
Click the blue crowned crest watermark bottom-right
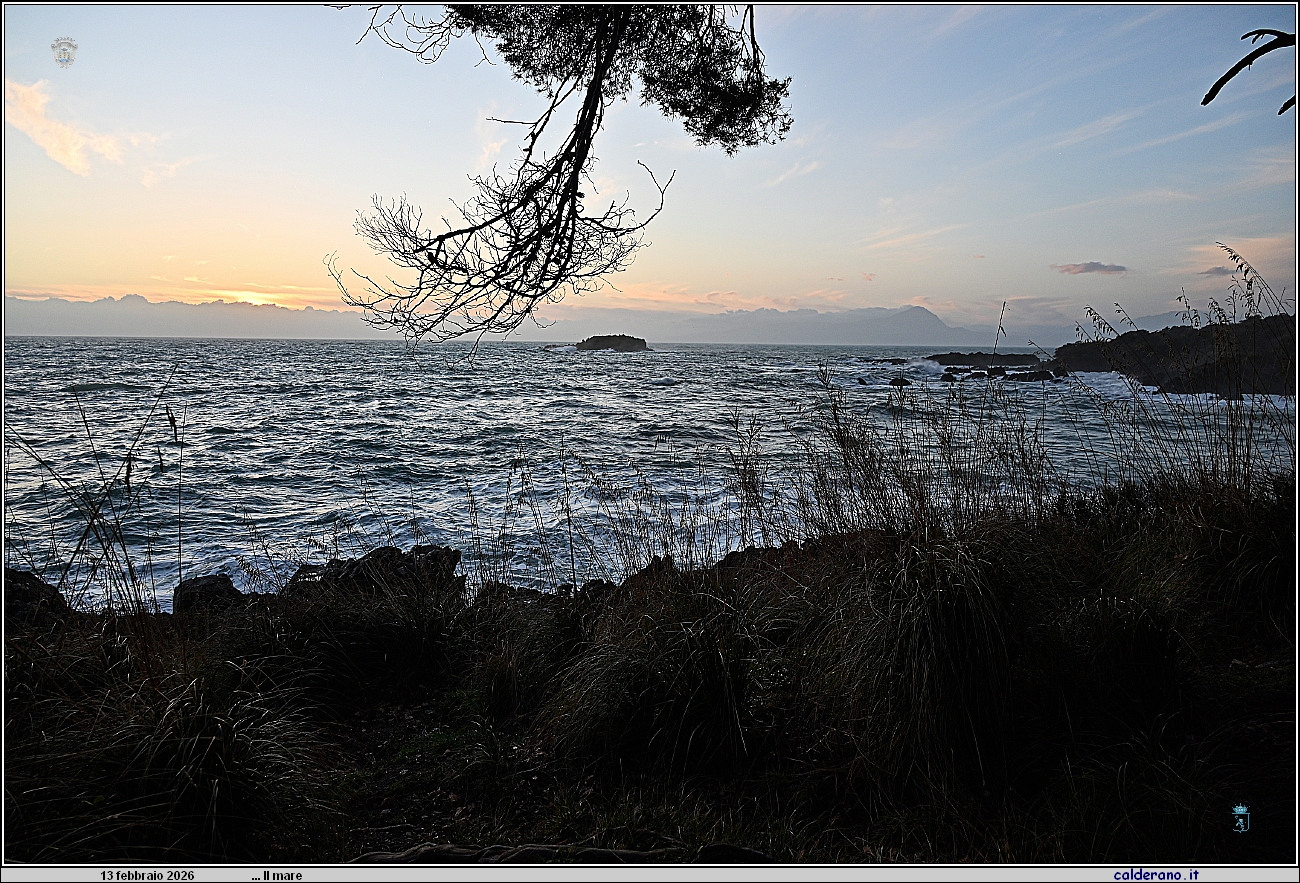pos(1240,817)
